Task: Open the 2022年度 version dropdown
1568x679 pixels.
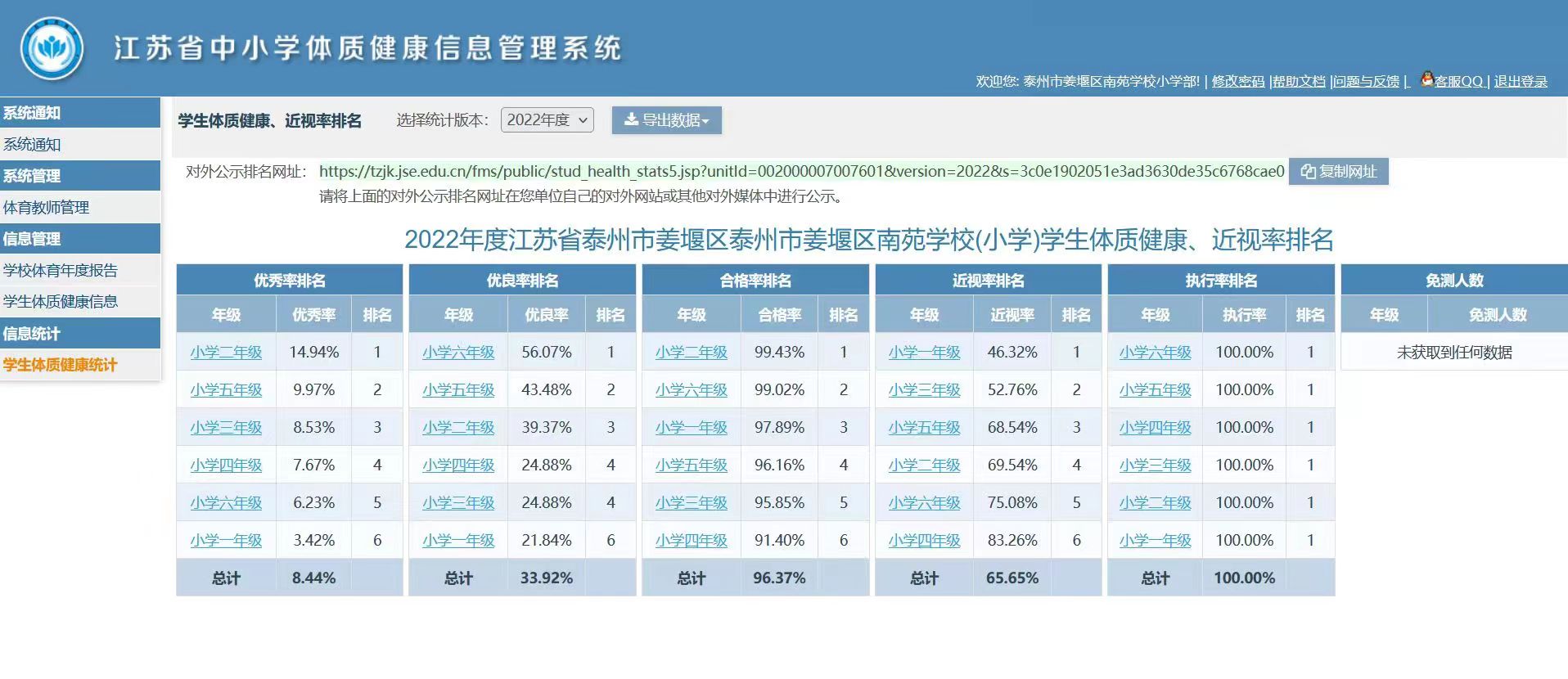Action: point(547,120)
